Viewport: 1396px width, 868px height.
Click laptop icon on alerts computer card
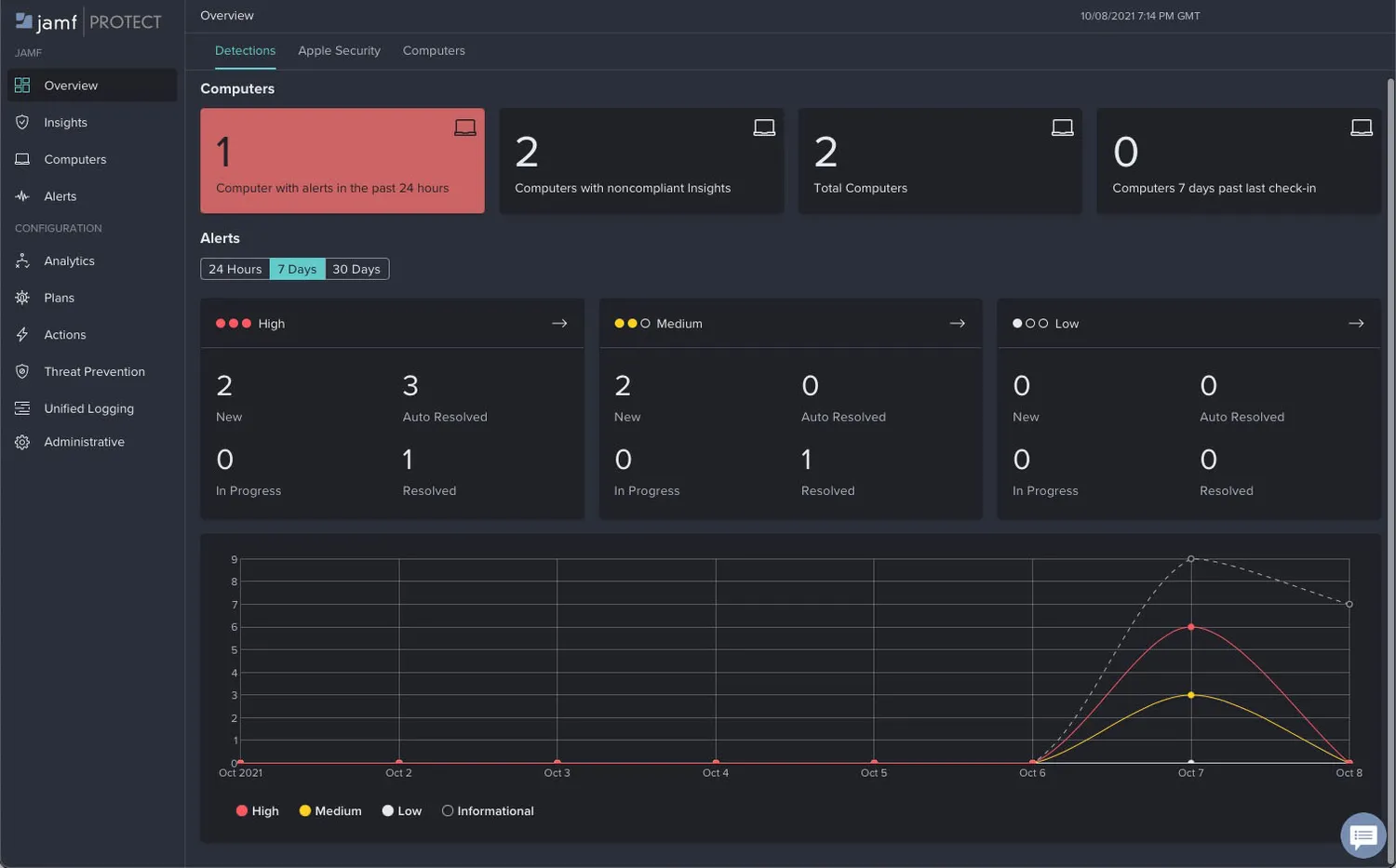465,127
